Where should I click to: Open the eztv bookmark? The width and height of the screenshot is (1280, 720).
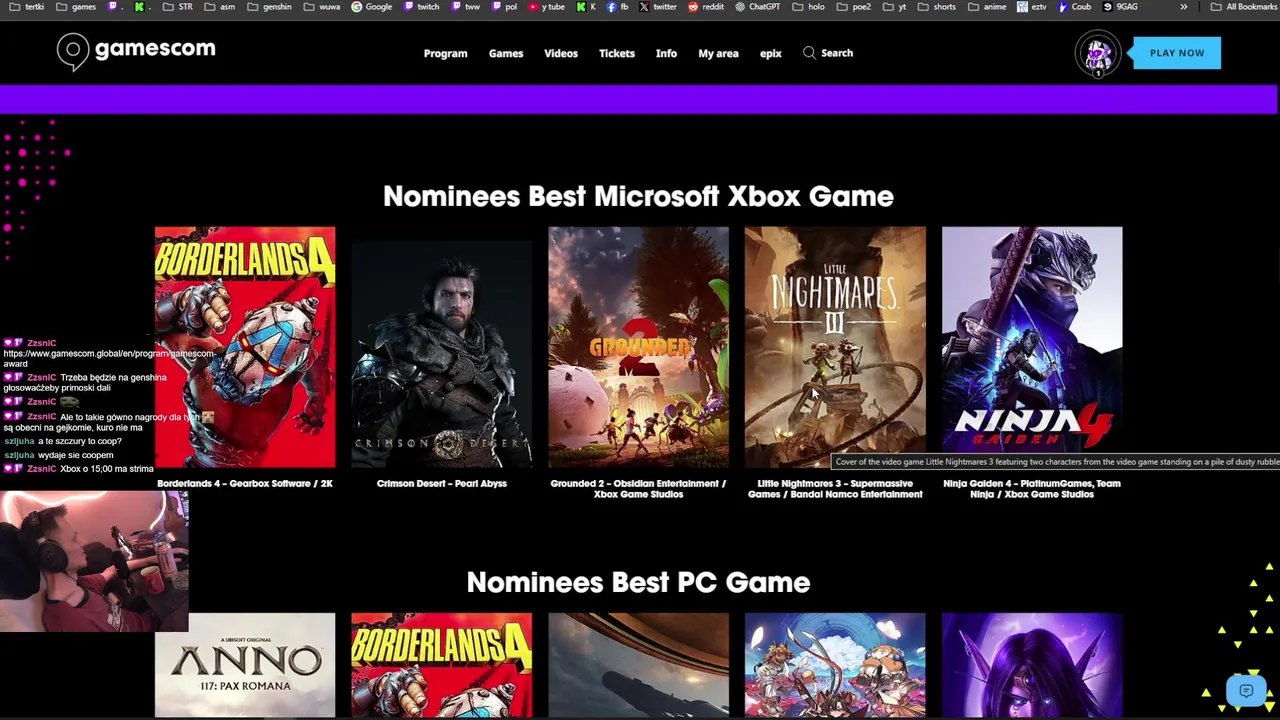tap(1031, 7)
